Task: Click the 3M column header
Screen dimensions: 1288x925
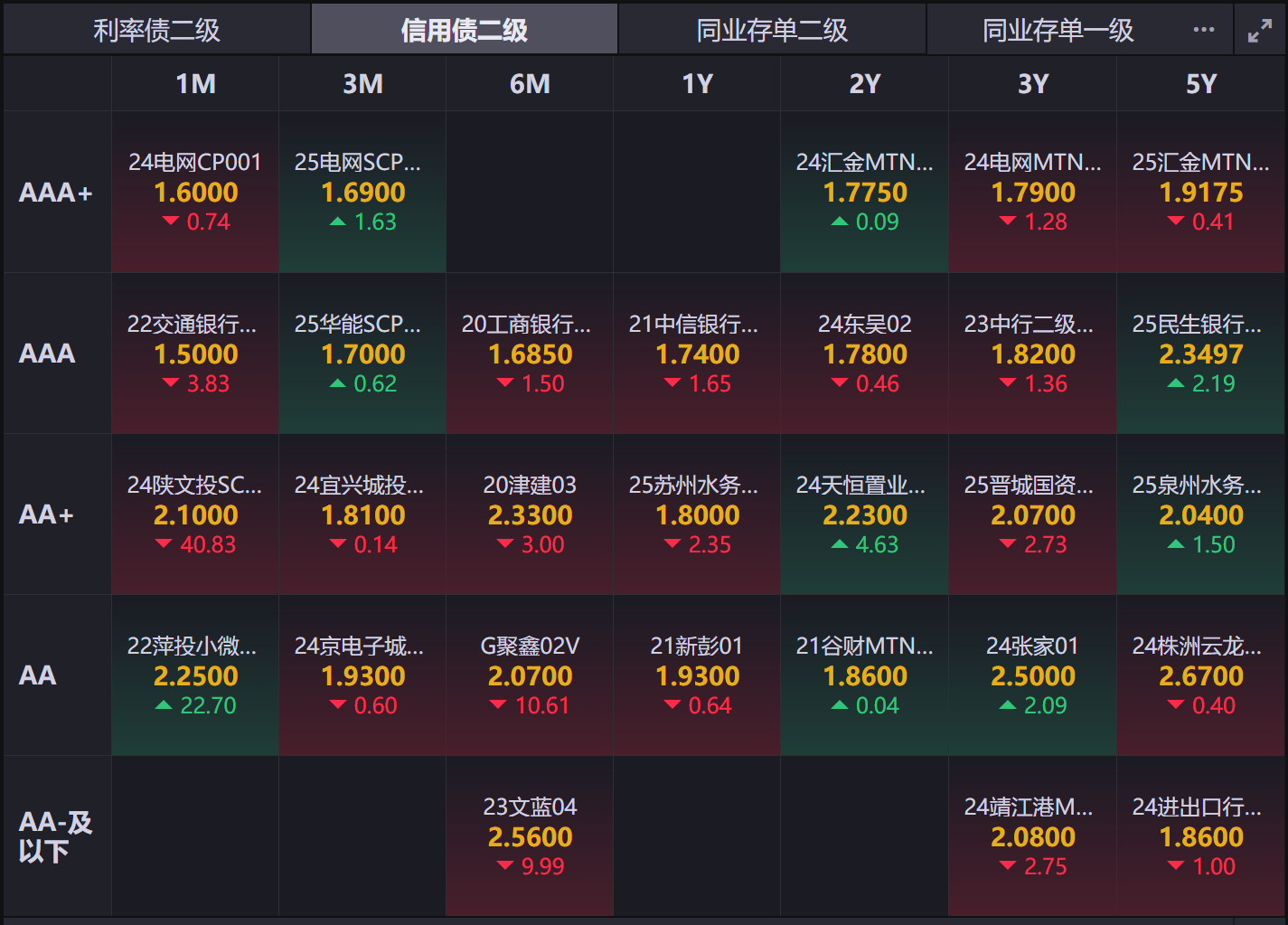Action: [362, 84]
